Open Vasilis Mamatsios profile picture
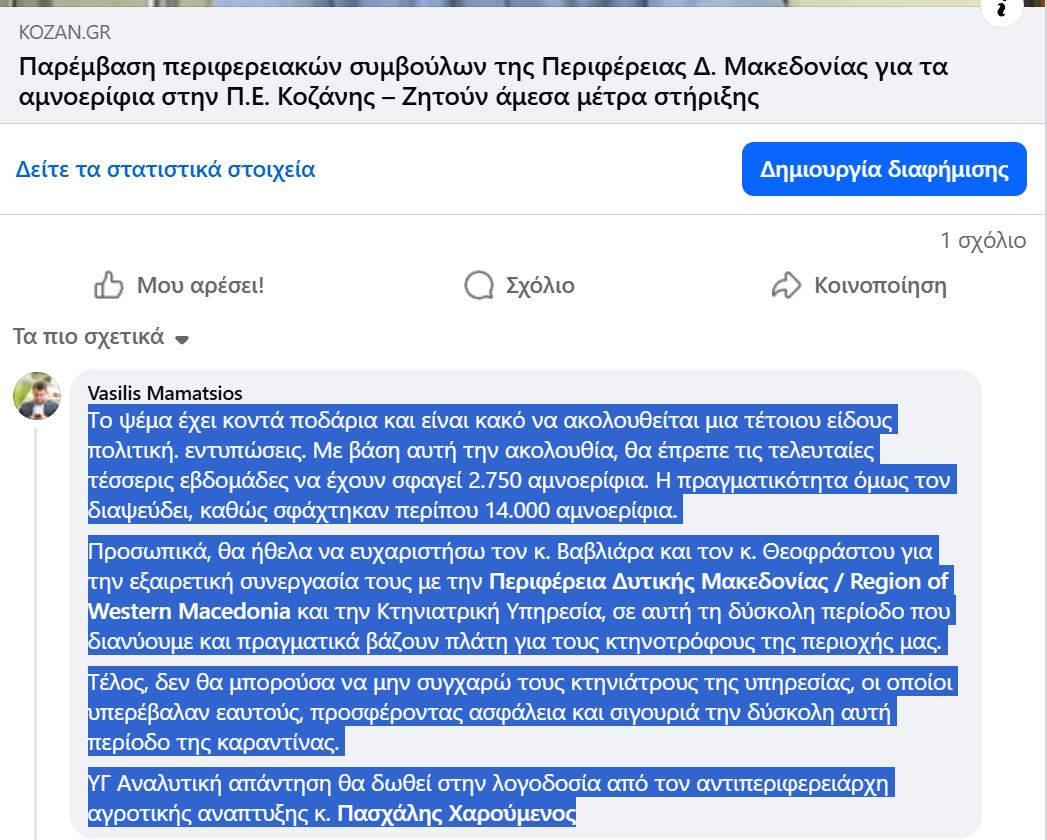 pos(37,396)
